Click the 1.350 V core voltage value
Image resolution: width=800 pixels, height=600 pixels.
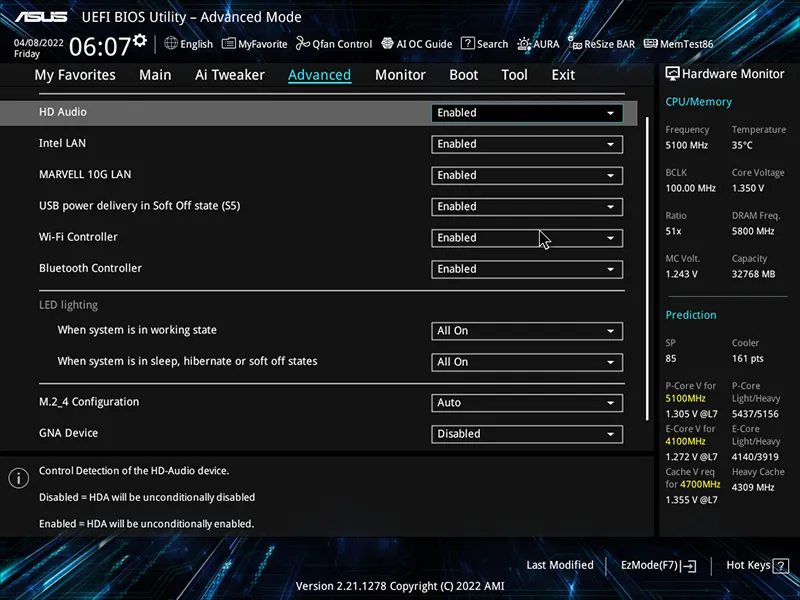tap(748, 188)
